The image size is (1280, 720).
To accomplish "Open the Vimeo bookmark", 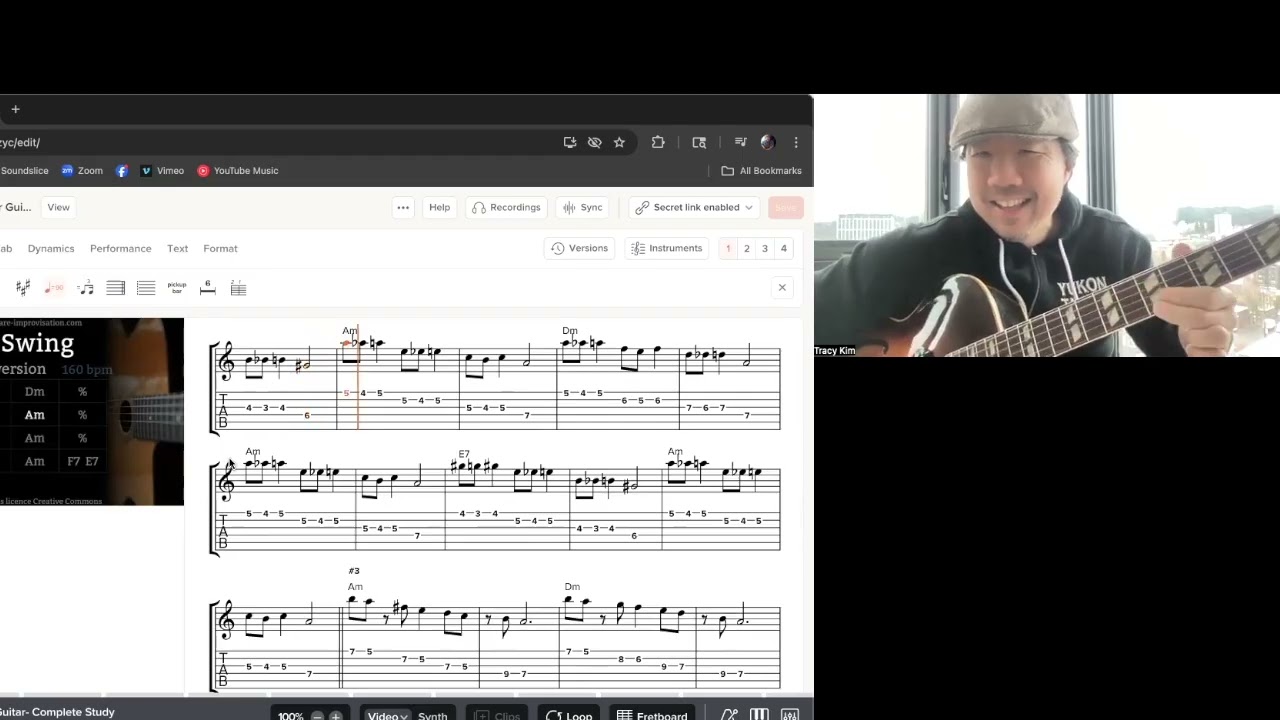I will (162, 171).
